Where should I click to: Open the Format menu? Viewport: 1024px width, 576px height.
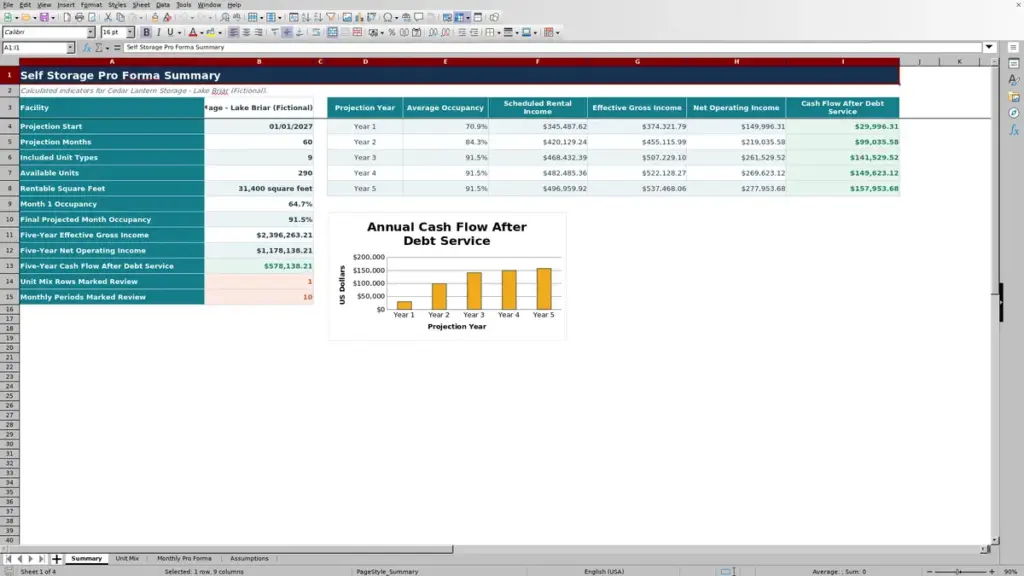pos(91,5)
